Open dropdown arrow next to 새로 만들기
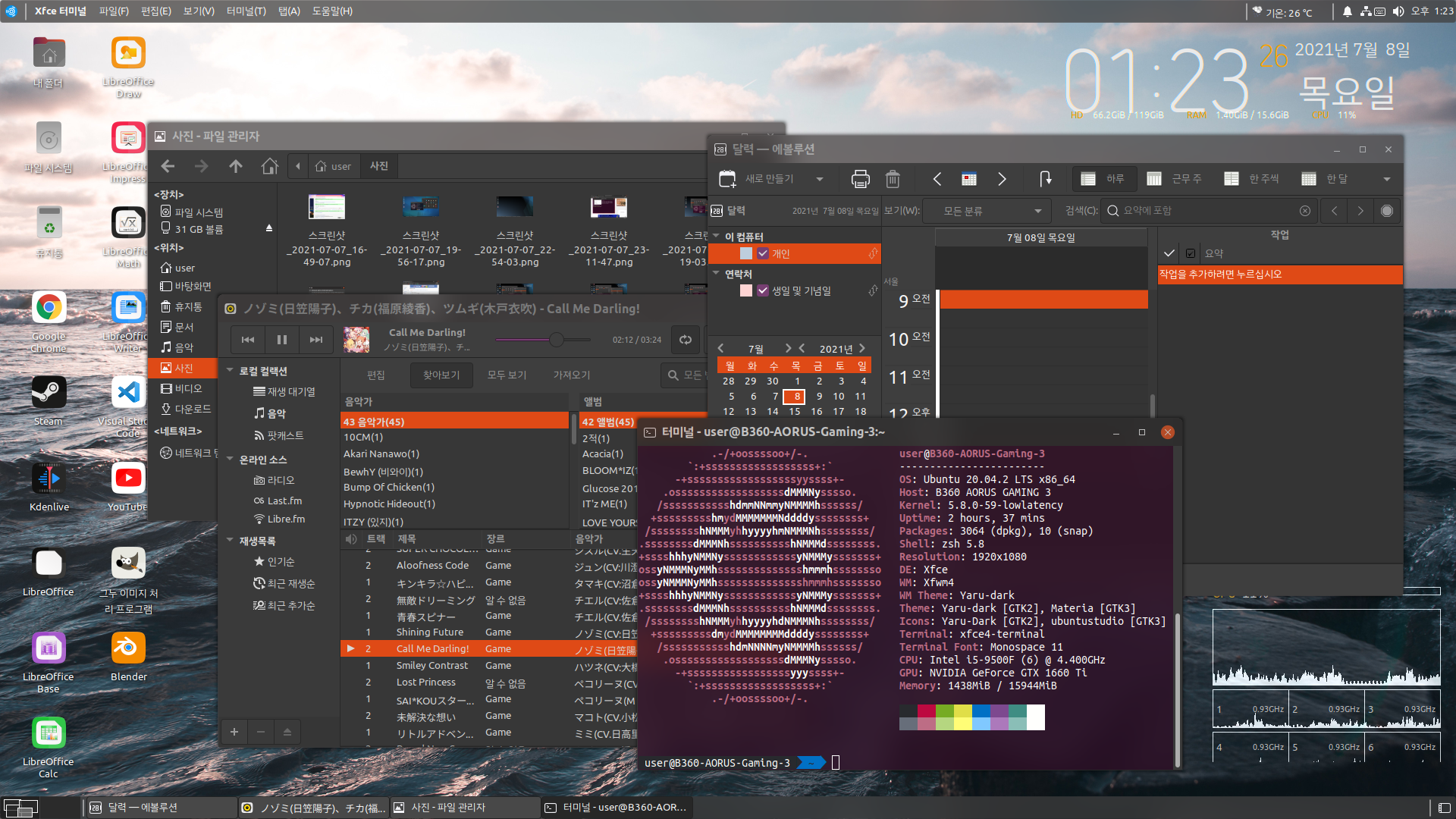This screenshot has height=819, width=1456. click(x=820, y=179)
